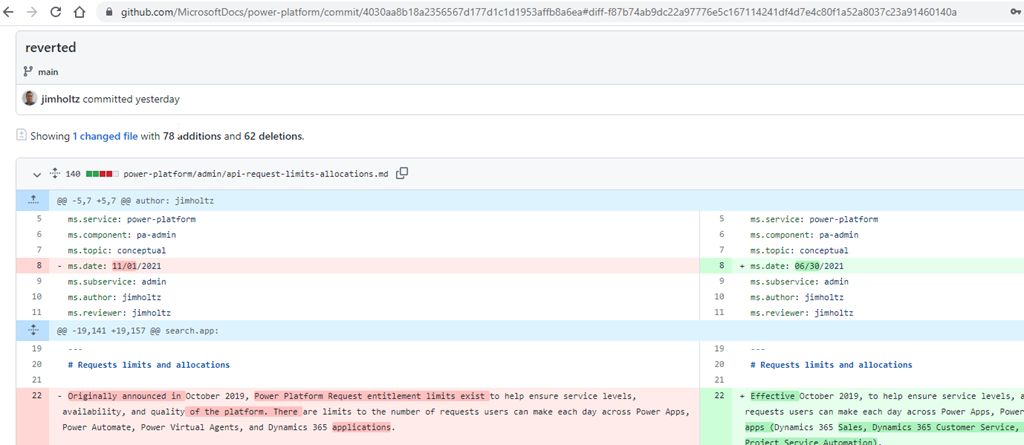Click the diffstat colored squares indicator

coord(103,174)
